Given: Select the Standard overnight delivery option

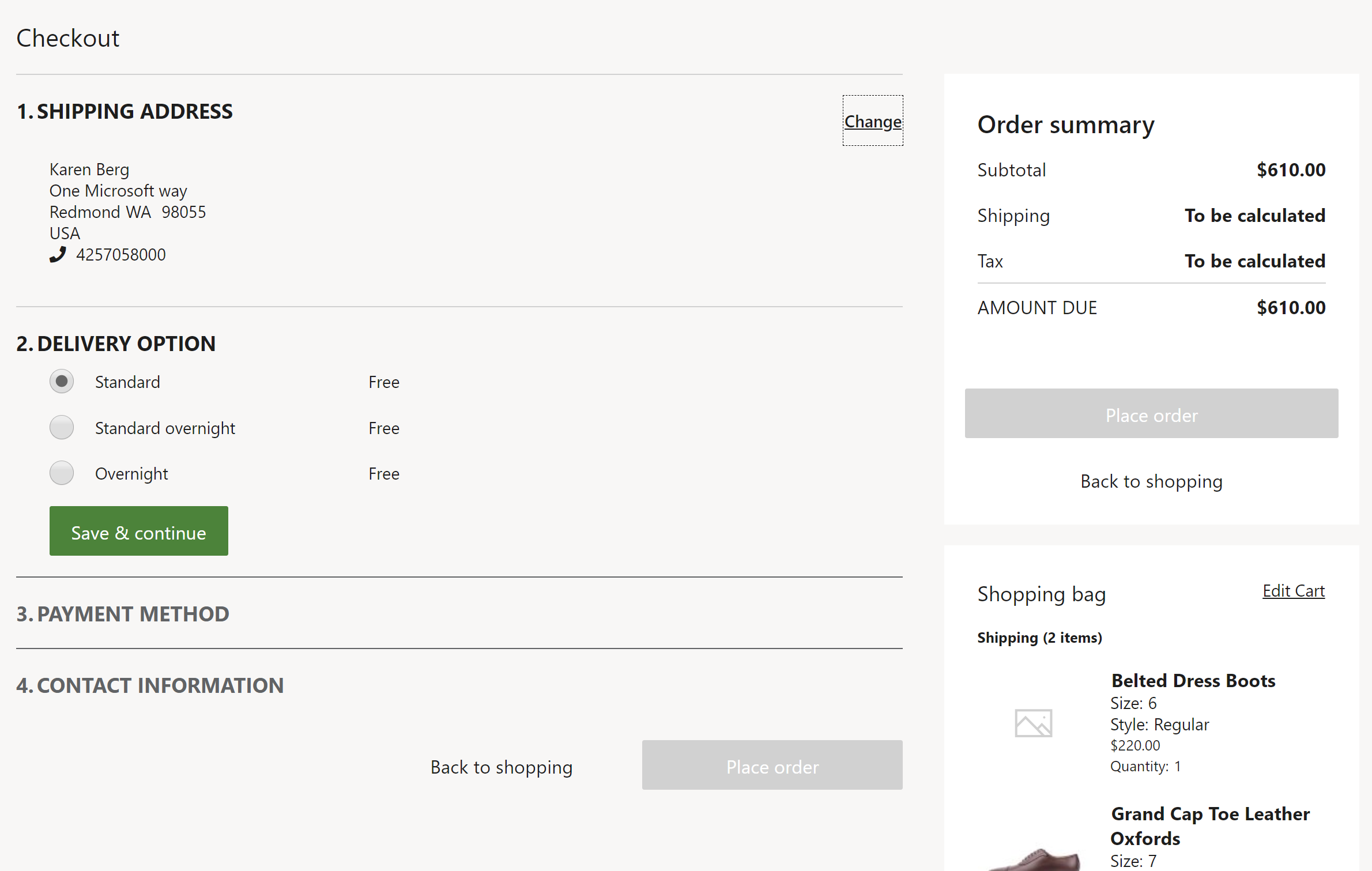Looking at the screenshot, I should coord(62,427).
